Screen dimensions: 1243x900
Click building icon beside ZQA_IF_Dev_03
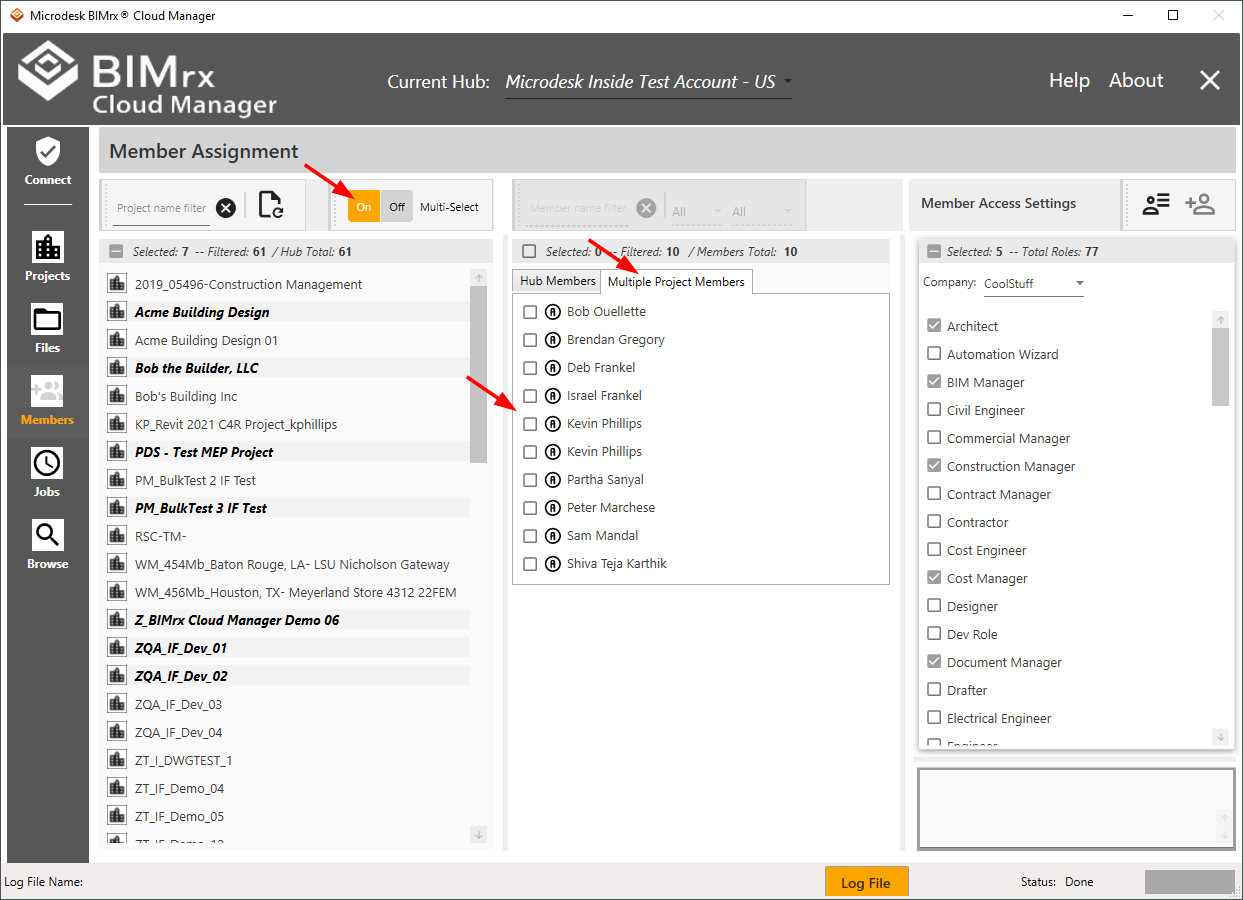click(x=116, y=704)
